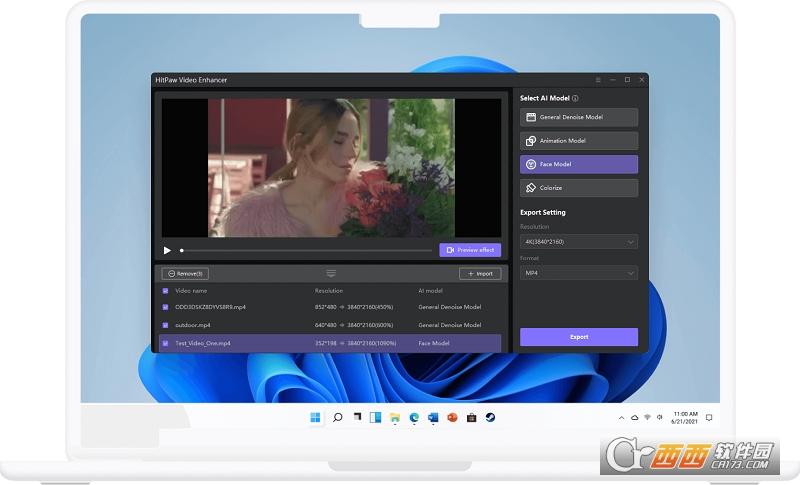Click the Preview effect button

pos(470,250)
